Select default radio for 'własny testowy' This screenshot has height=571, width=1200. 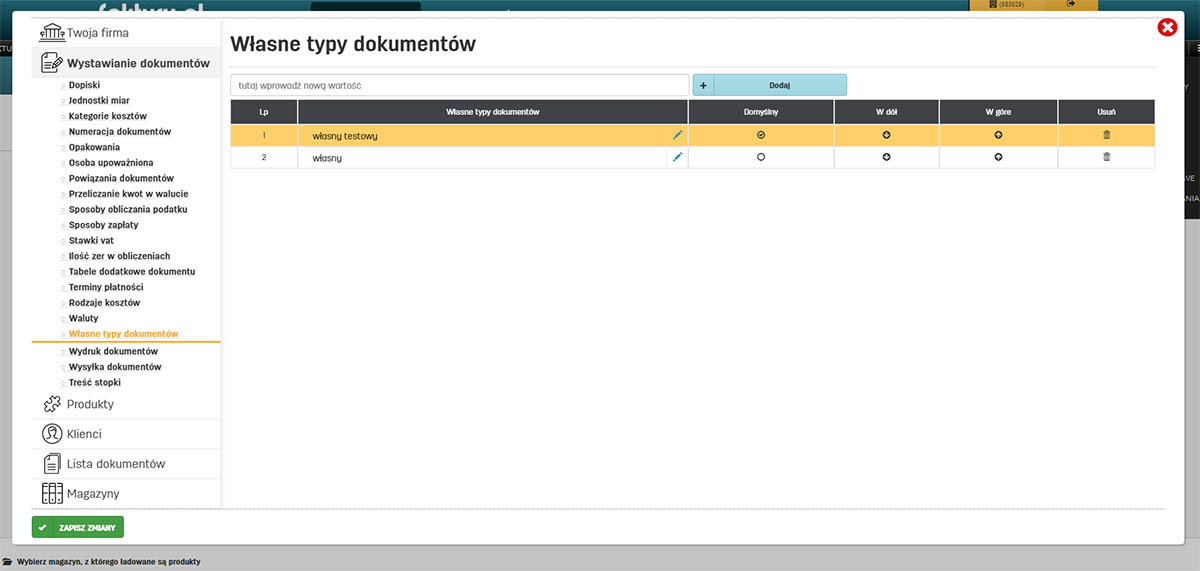[761, 135]
